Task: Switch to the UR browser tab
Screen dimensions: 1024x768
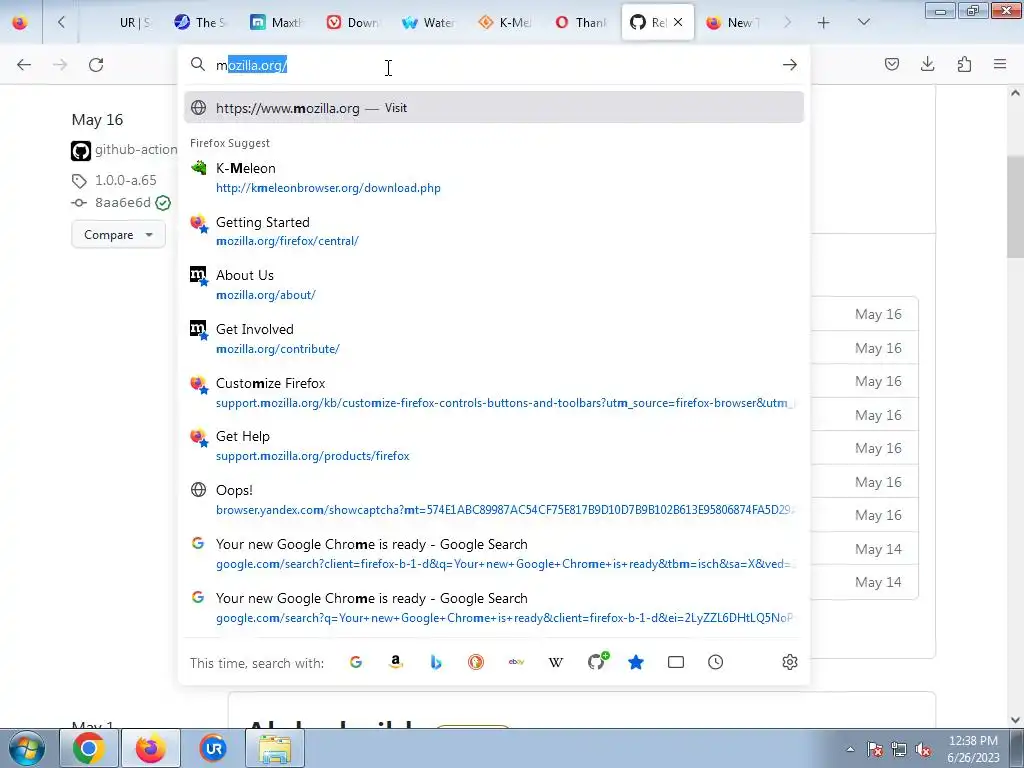Action: tap(135, 22)
